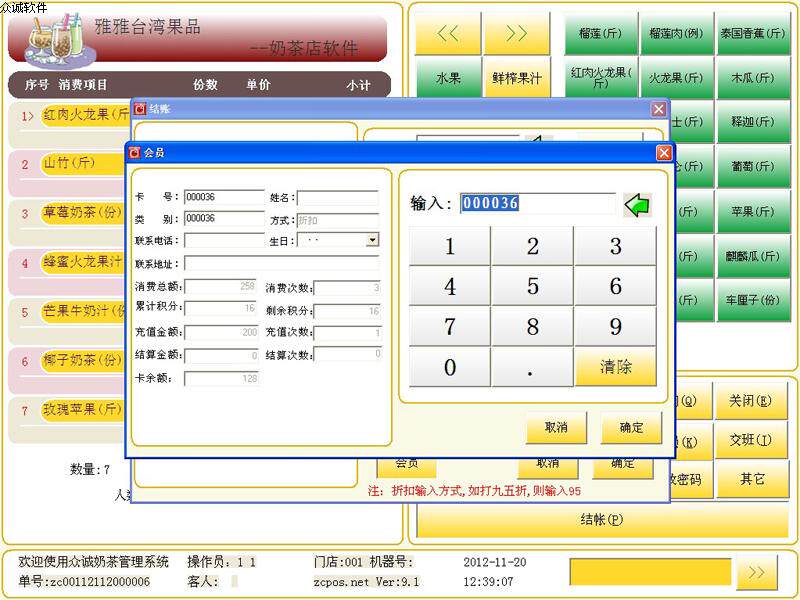The height and width of the screenshot is (600, 800).
Task: Tap the decimal point key
Action: (x=533, y=367)
